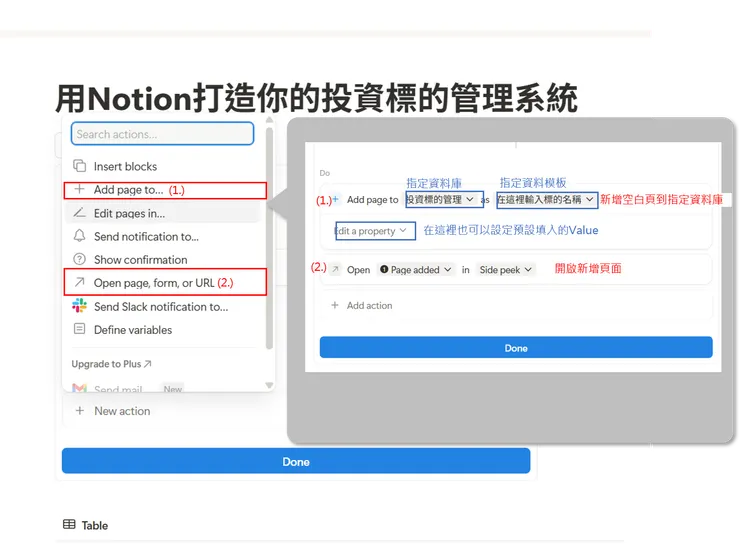Viewport: 740px width, 550px height.
Task: Open the 投資標的管理 database dropdown
Action: point(444,199)
